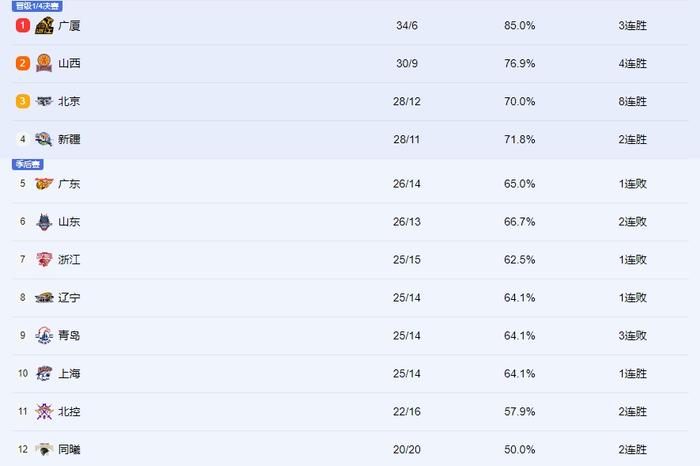This screenshot has height=466, width=700.
Task: Click the 山西 team logo icon
Action: pyautogui.click(x=44, y=63)
